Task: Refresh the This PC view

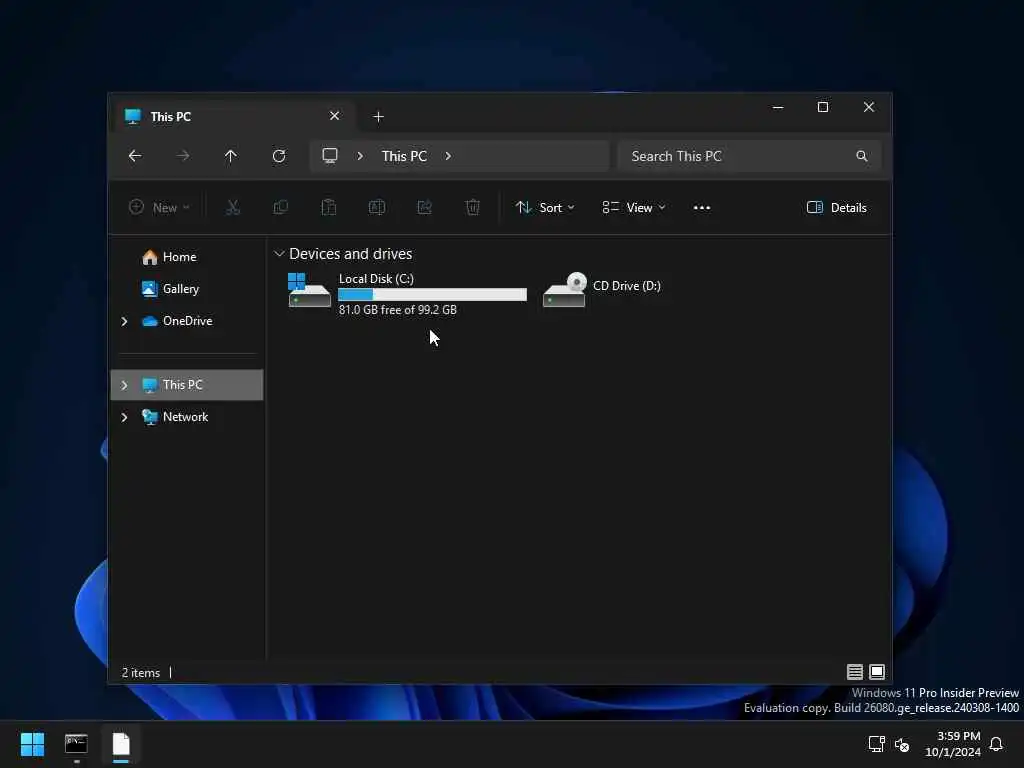Action: 279,156
